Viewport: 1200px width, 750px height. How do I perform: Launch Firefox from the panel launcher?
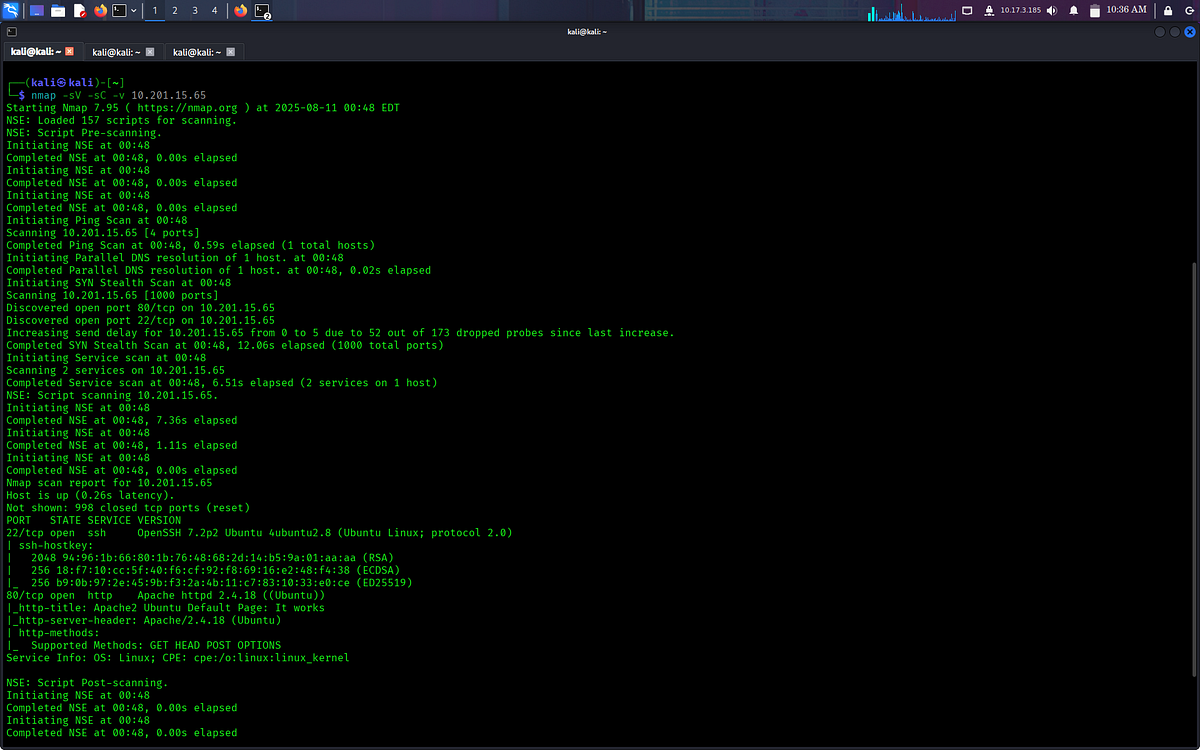click(100, 11)
